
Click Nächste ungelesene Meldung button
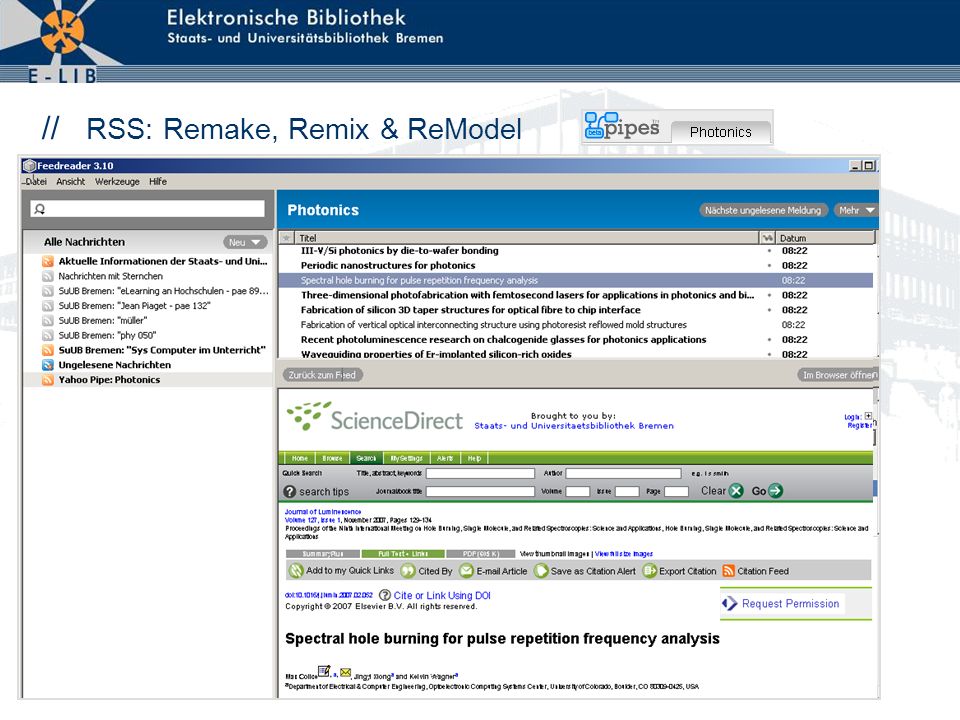(x=763, y=210)
